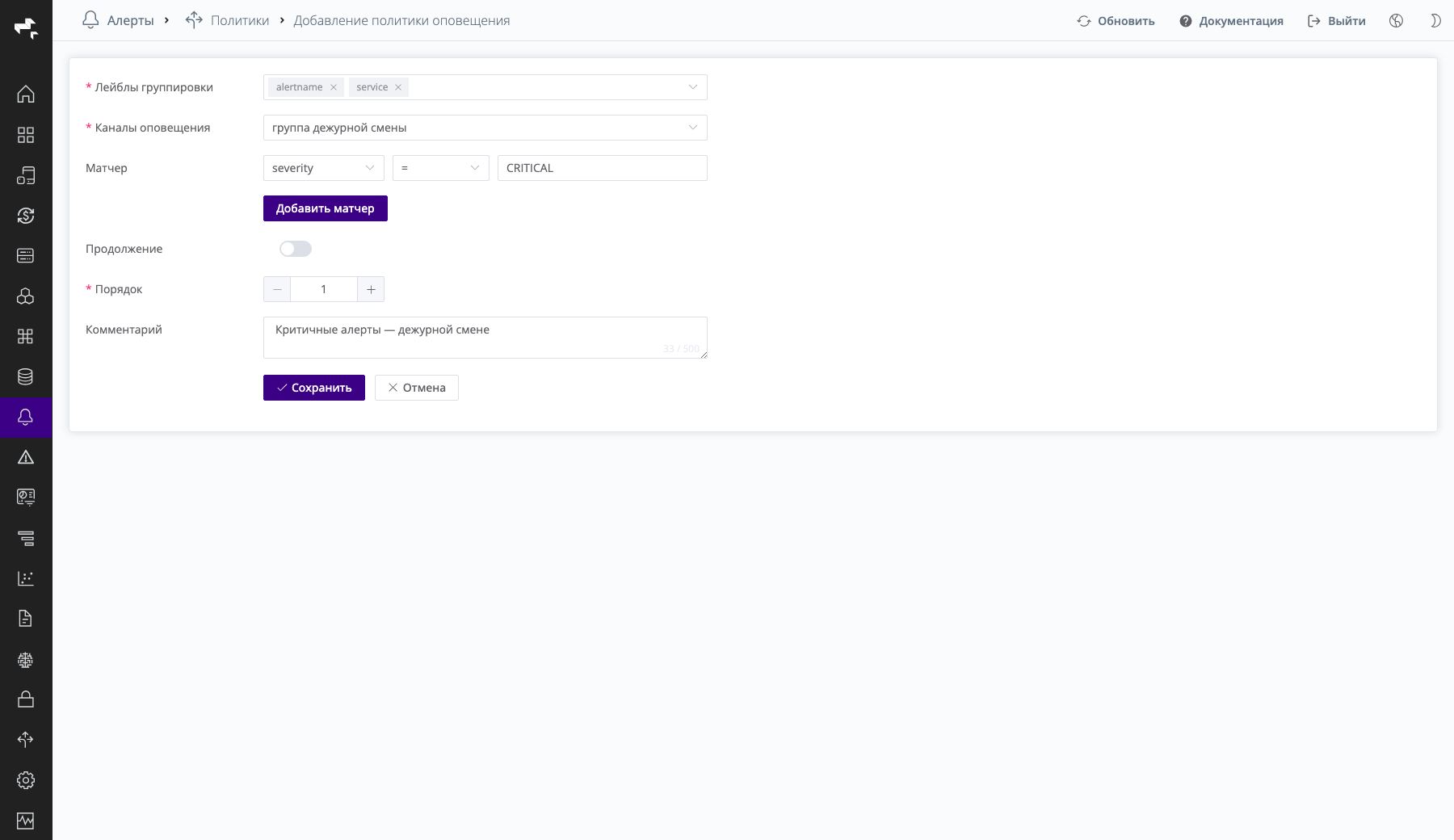Select the active bell alerts sidebar icon
The image size is (1454, 840).
point(26,418)
